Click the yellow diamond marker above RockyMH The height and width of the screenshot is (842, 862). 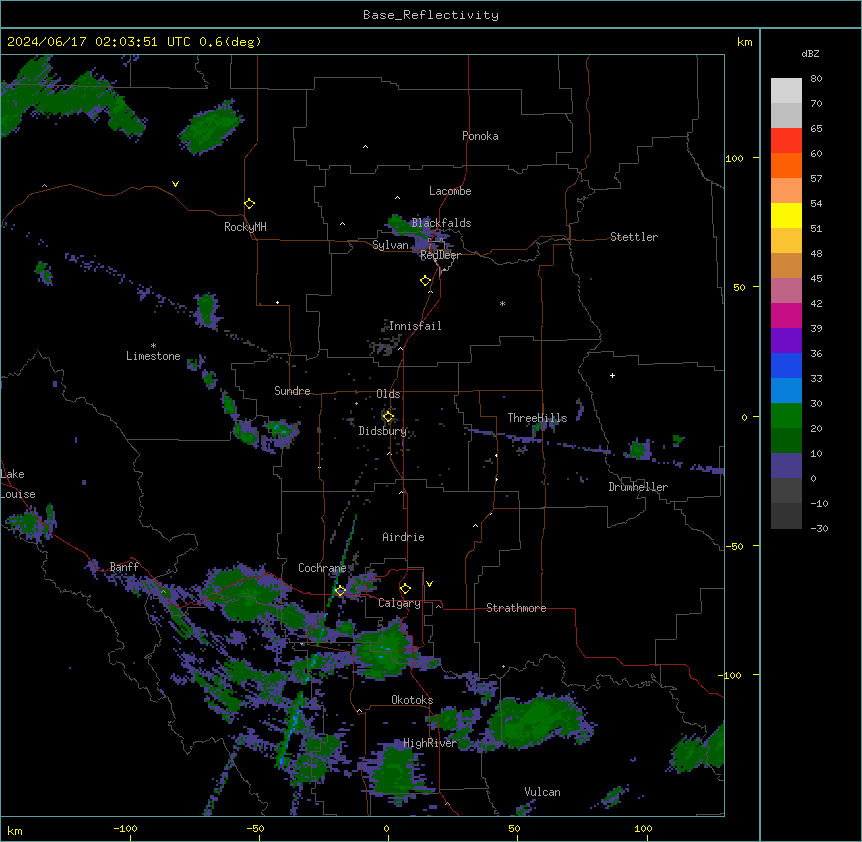(x=249, y=204)
